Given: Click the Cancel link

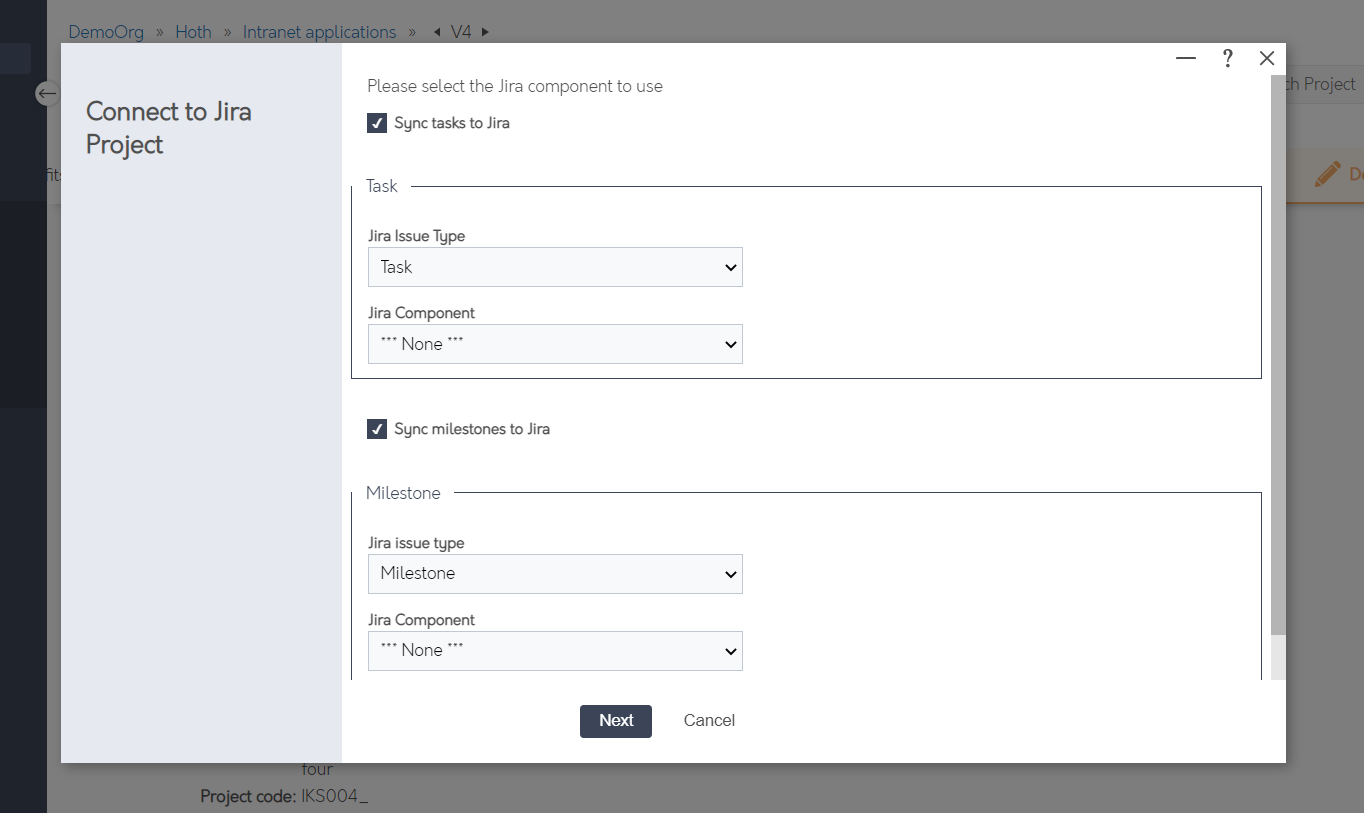Looking at the screenshot, I should [709, 721].
